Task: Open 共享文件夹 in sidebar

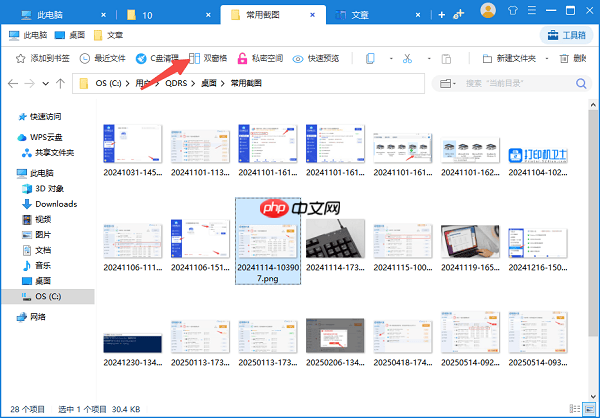Action: [48, 153]
